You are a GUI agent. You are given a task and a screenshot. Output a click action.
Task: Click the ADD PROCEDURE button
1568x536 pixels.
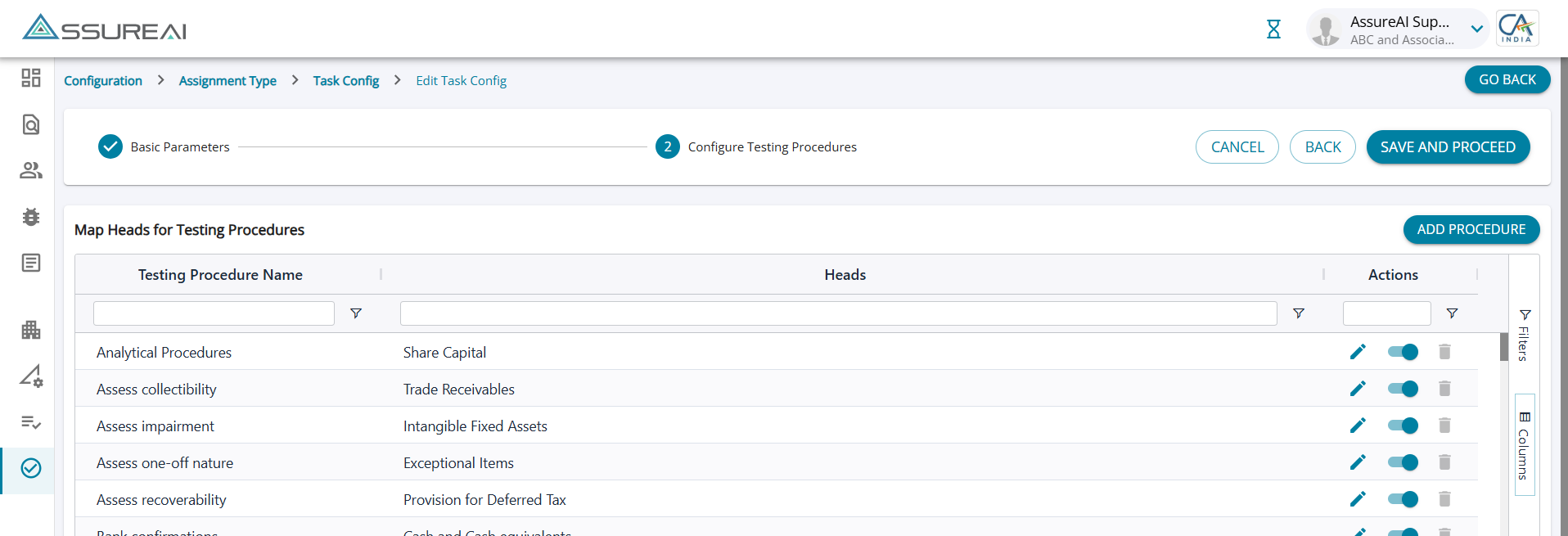pyautogui.click(x=1471, y=229)
